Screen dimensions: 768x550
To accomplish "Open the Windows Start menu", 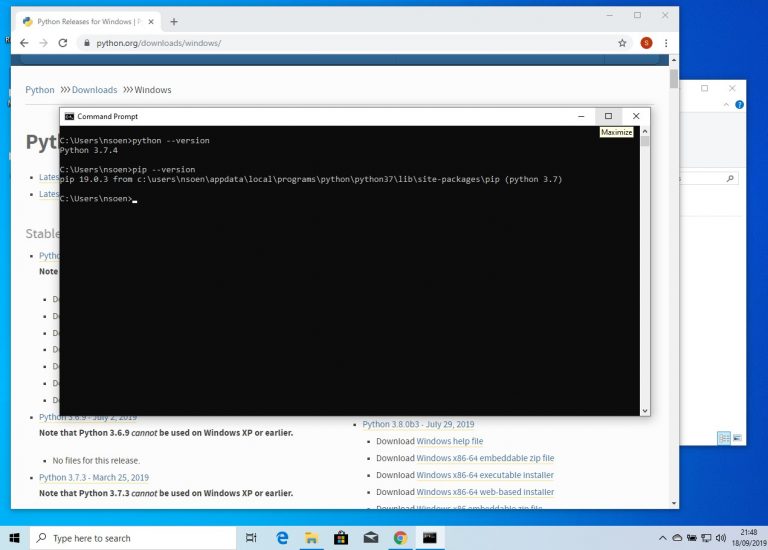I will point(15,538).
